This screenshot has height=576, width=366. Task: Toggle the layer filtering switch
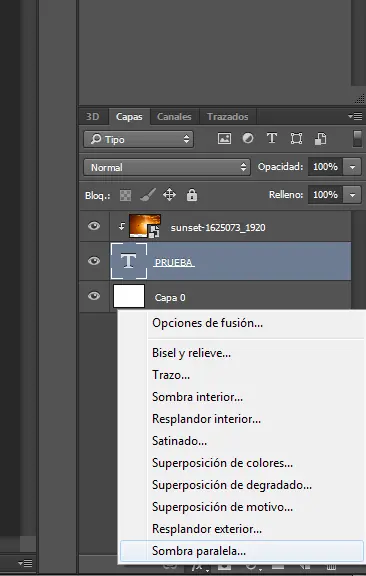[357, 139]
